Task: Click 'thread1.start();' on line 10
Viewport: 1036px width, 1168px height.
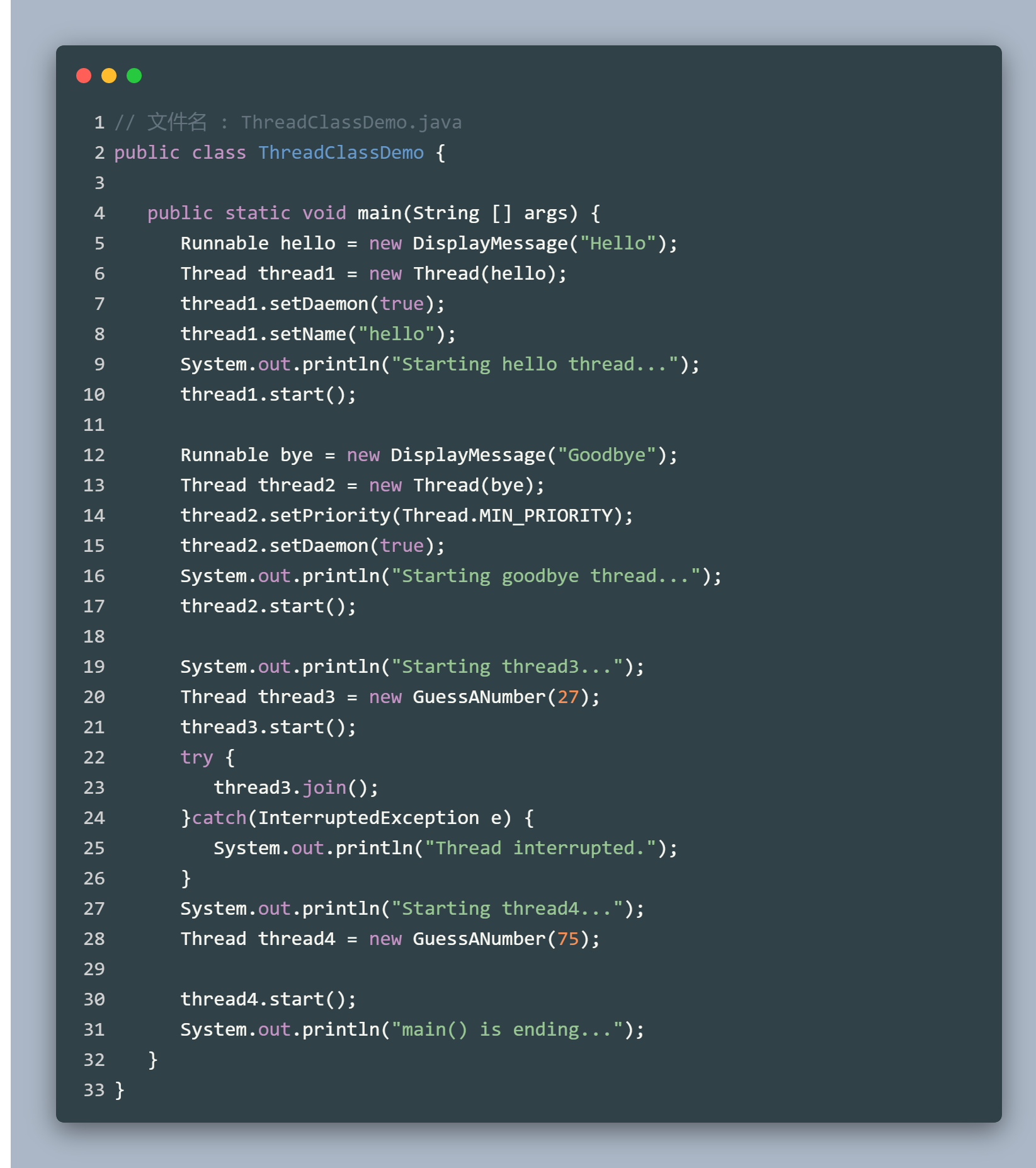Action: 269,394
